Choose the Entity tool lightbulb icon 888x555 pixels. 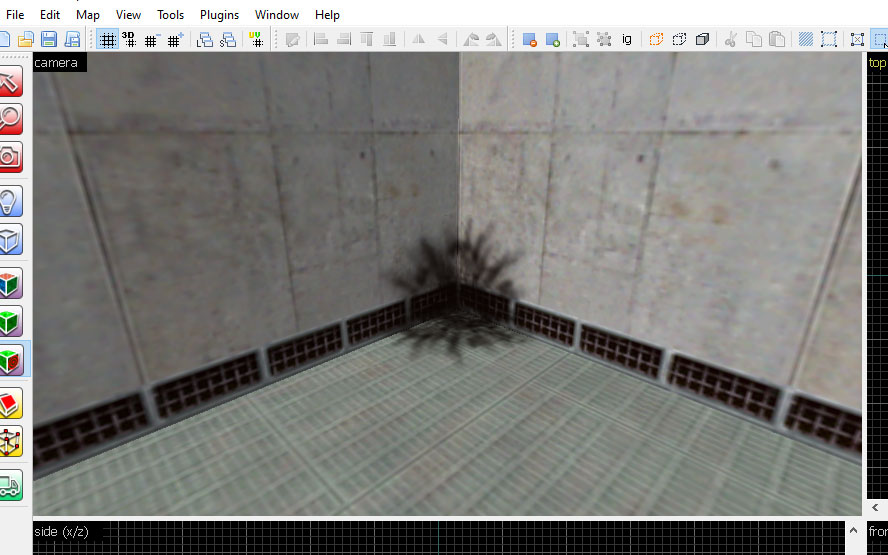pyautogui.click(x=10, y=202)
